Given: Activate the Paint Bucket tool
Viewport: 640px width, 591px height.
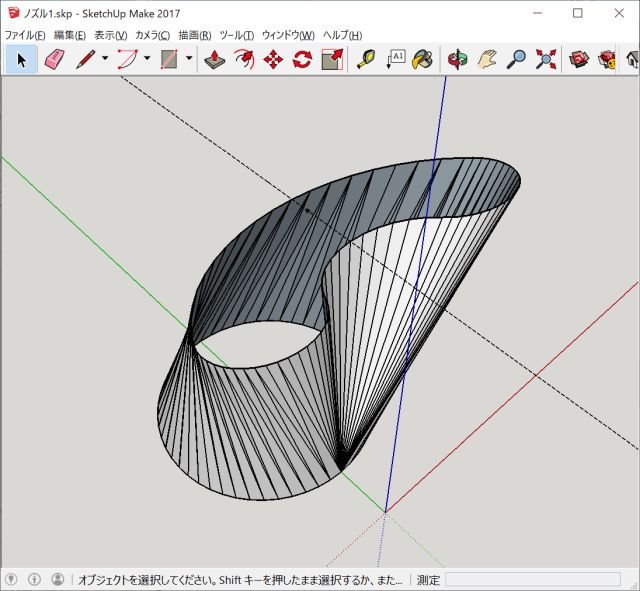Looking at the screenshot, I should click(423, 60).
